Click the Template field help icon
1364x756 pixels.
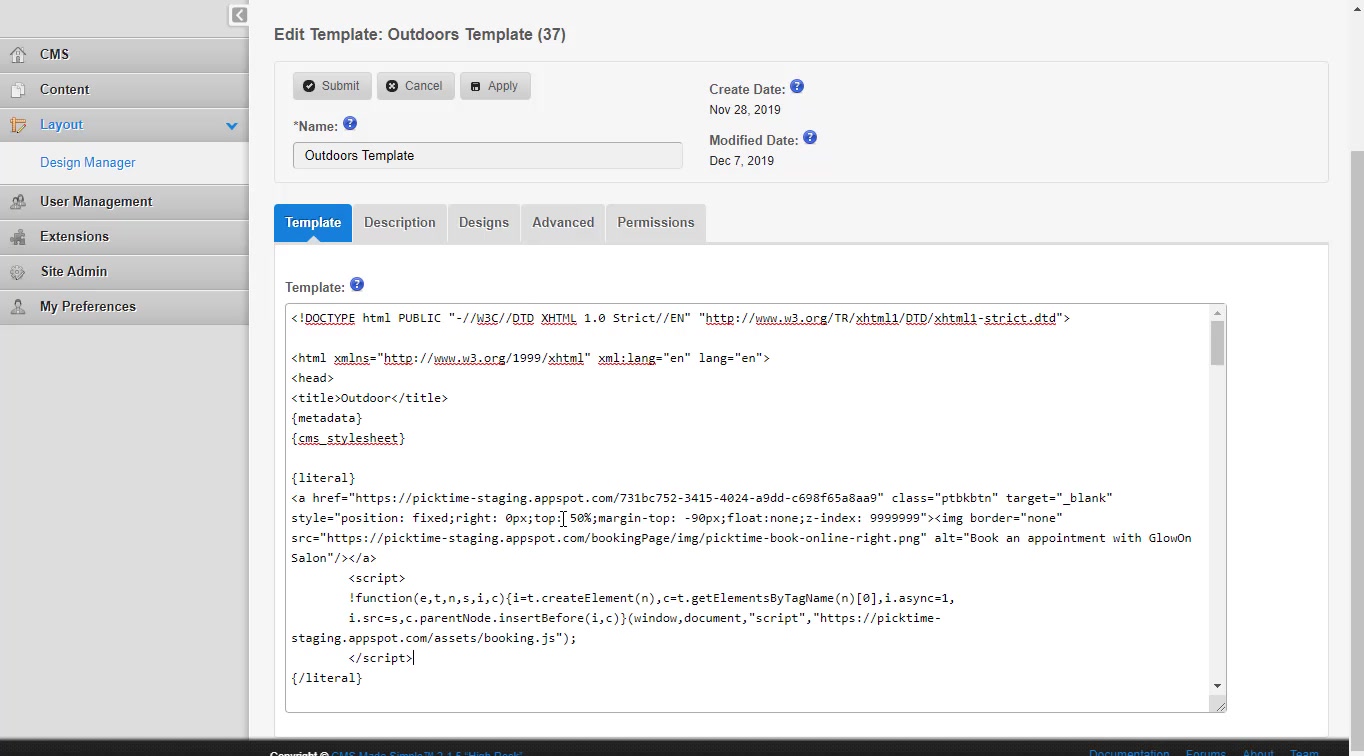pyautogui.click(x=357, y=285)
